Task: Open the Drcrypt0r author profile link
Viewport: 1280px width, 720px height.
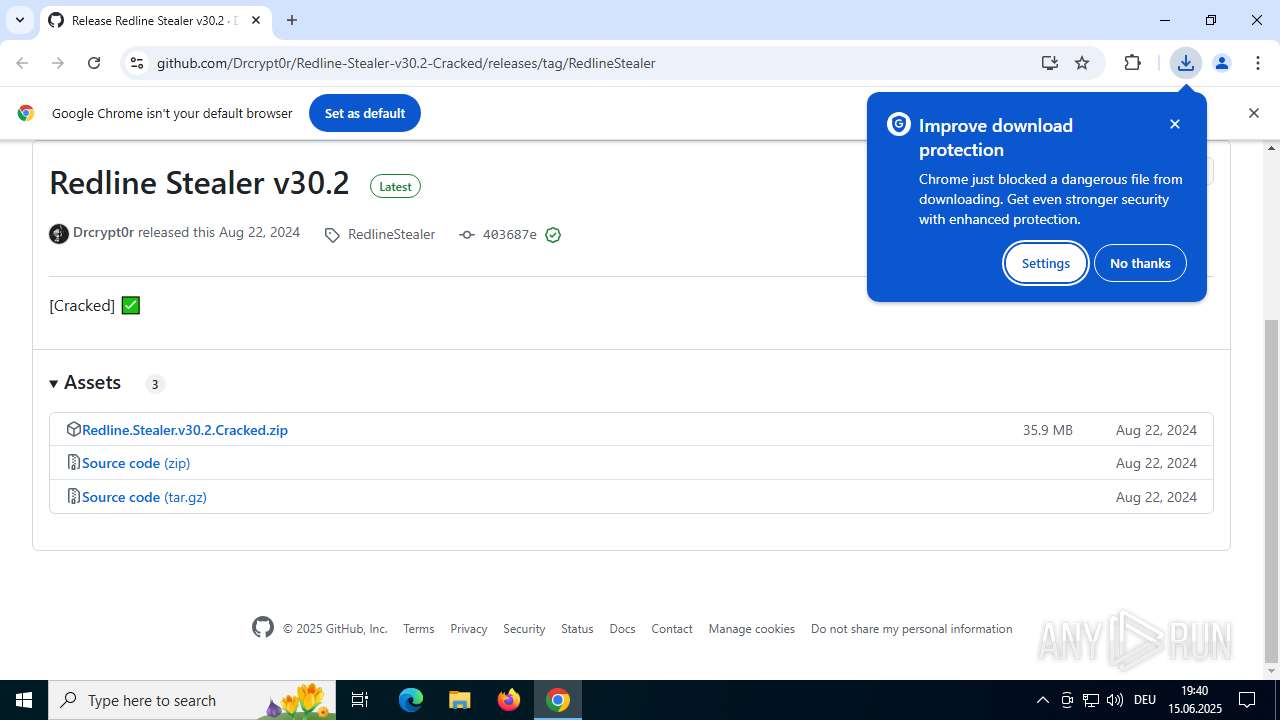Action: pos(103,232)
